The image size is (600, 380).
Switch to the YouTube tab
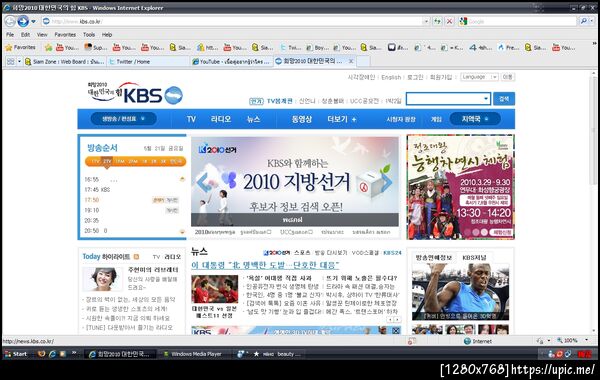point(232,61)
